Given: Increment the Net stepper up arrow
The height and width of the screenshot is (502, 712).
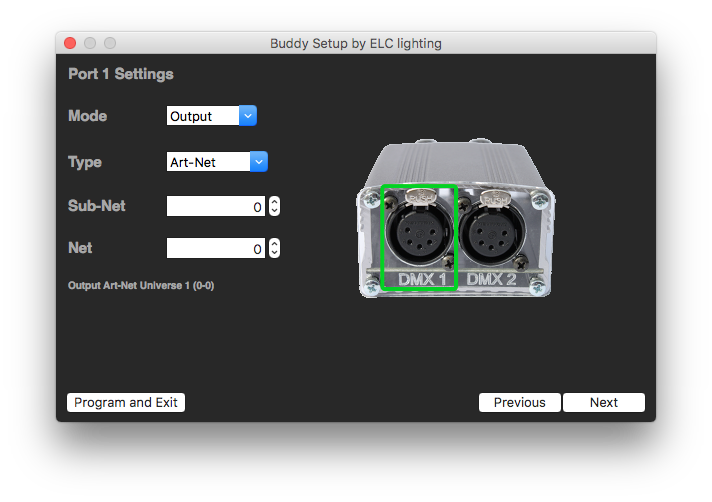Looking at the screenshot, I should 274,243.
